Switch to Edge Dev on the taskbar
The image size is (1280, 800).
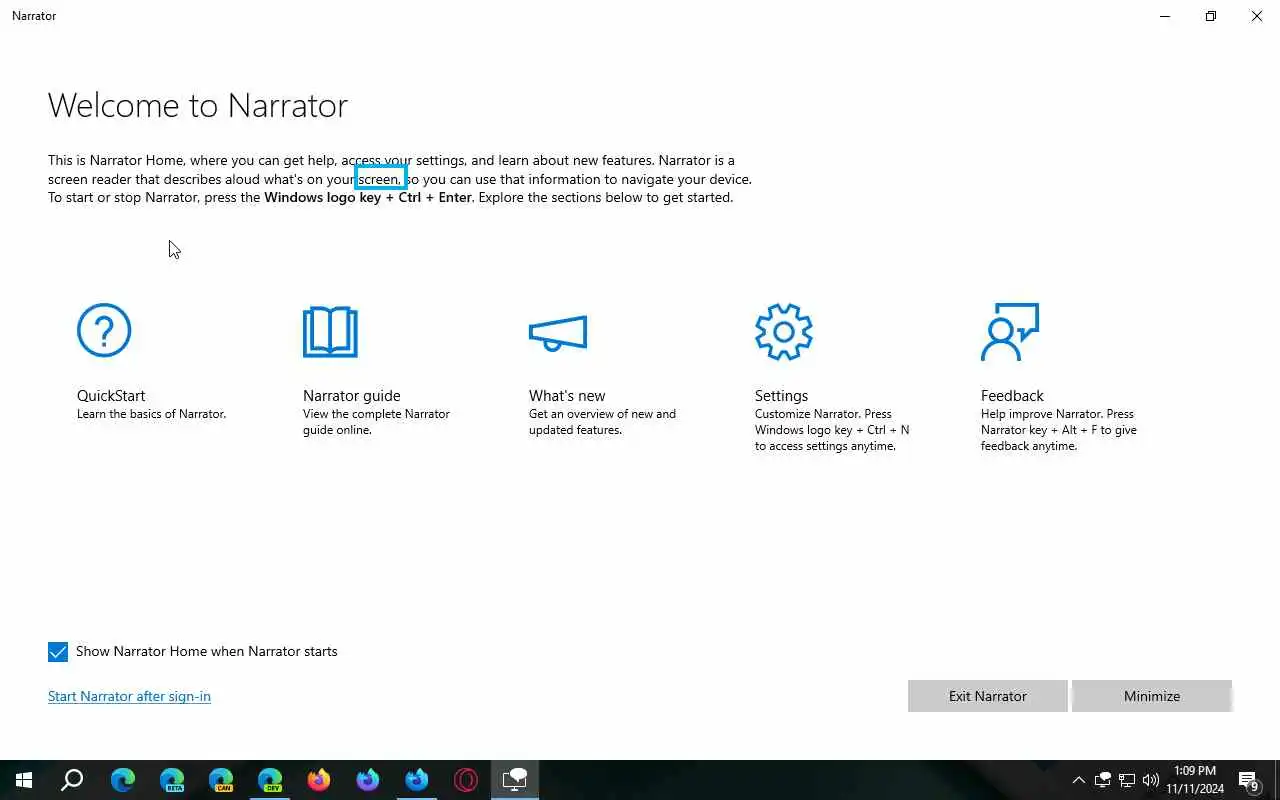click(270, 780)
